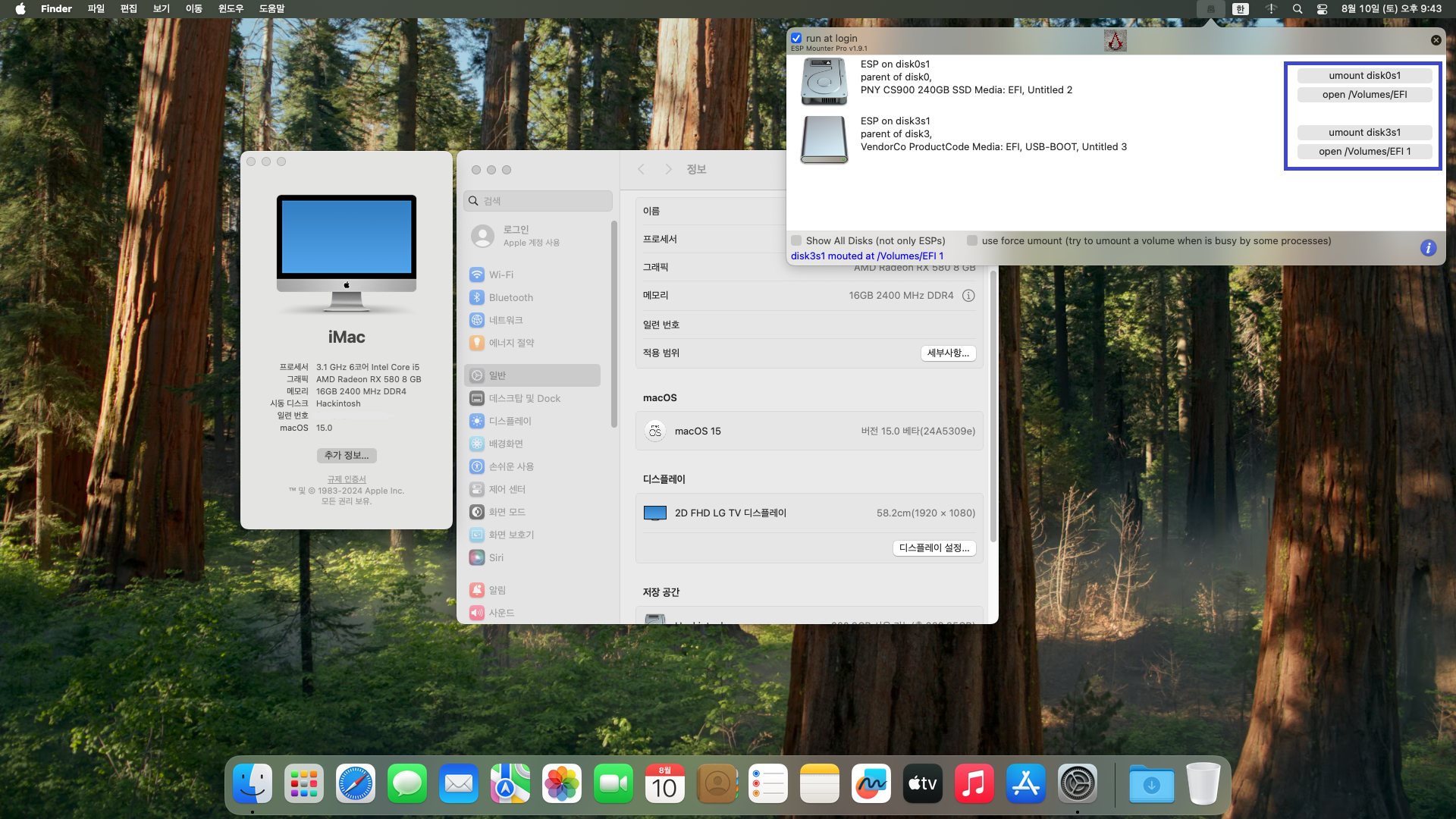
Task: Click date and time in menu bar
Action: [1391, 9]
